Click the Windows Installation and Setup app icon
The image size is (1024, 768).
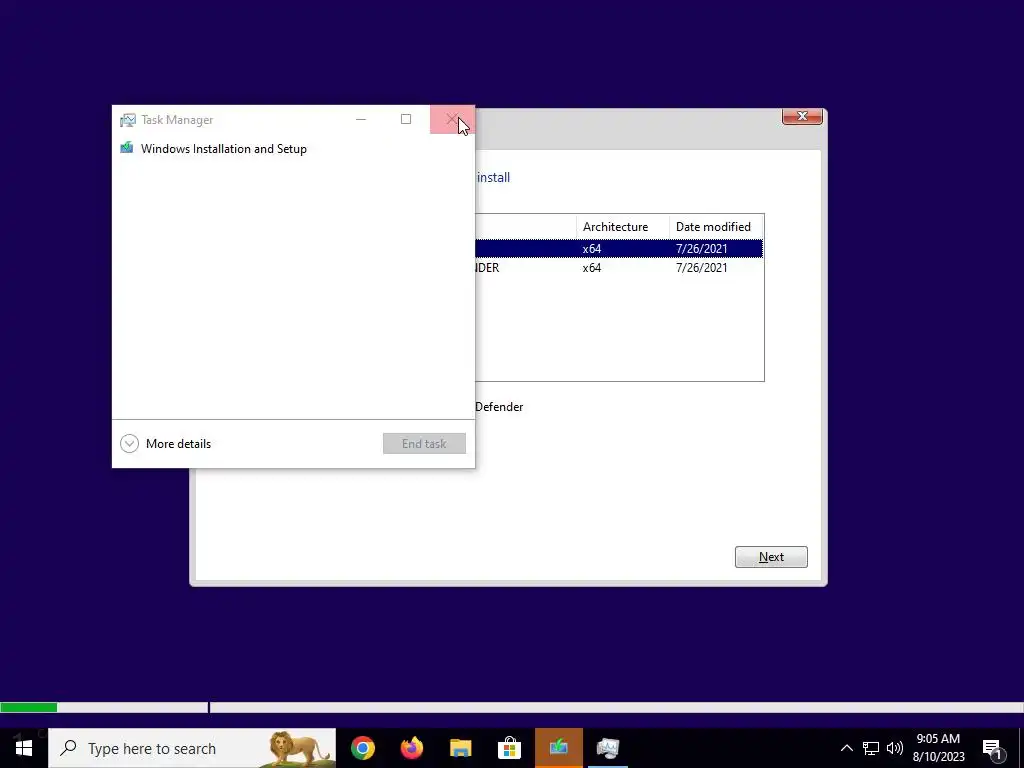(127, 148)
